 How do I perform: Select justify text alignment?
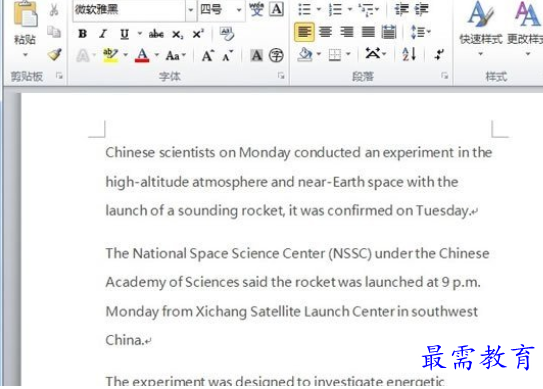click(x=368, y=32)
